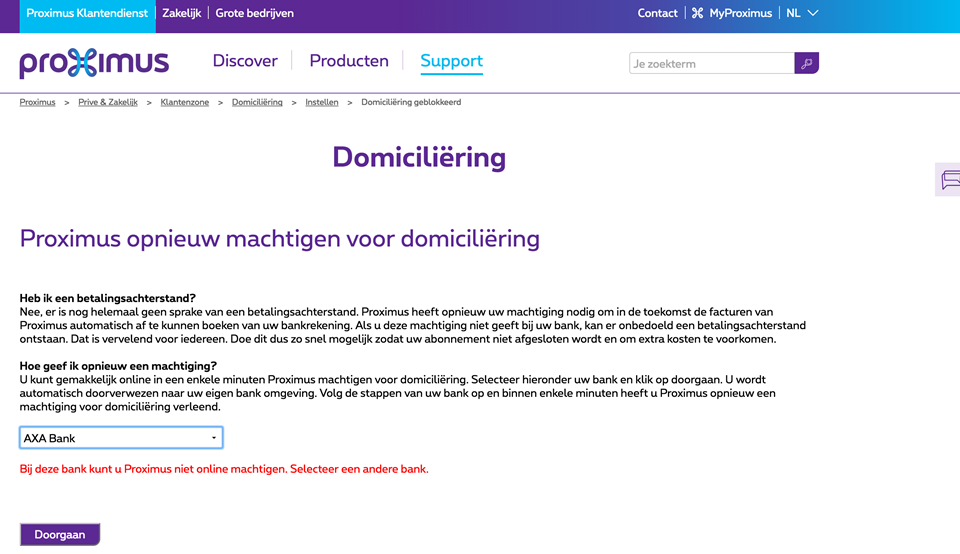
Task: Follow the Proximus breadcrumb link
Action: point(38,102)
